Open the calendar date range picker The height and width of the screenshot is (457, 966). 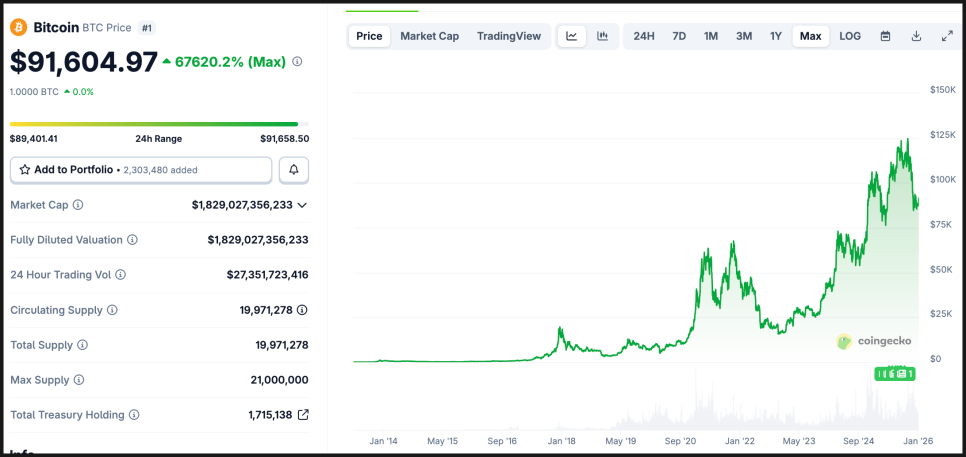[x=885, y=36]
